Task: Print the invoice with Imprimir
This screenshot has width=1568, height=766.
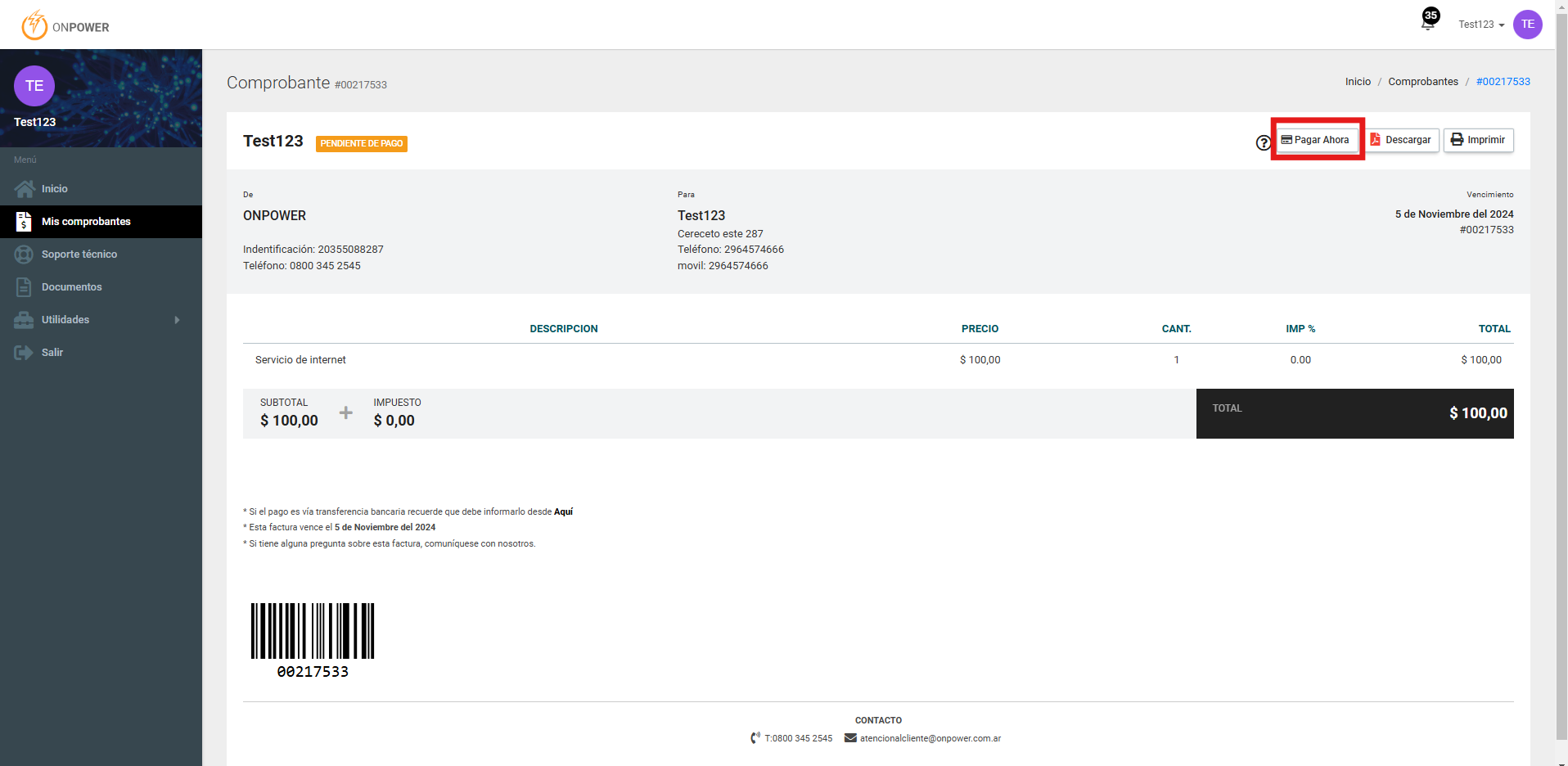Action: pyautogui.click(x=1478, y=140)
